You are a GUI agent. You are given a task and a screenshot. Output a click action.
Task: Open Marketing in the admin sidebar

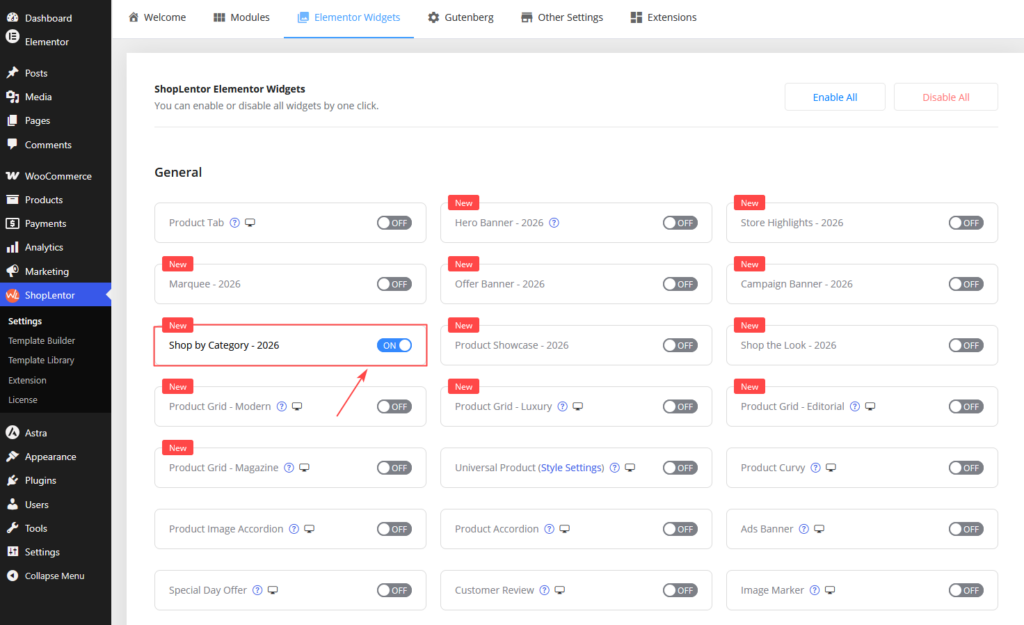(x=56, y=271)
